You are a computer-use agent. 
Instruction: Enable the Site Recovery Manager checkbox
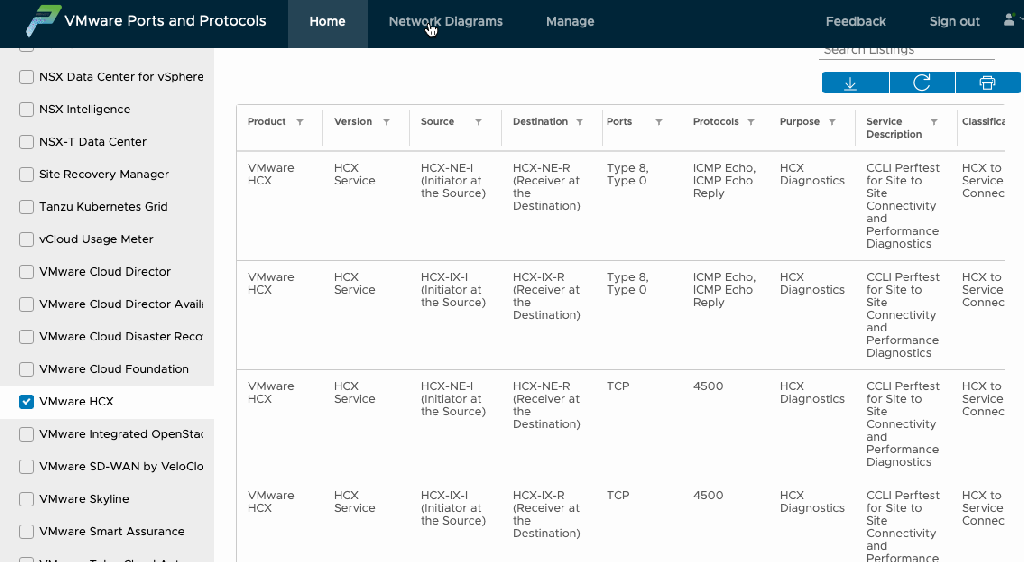pos(27,175)
